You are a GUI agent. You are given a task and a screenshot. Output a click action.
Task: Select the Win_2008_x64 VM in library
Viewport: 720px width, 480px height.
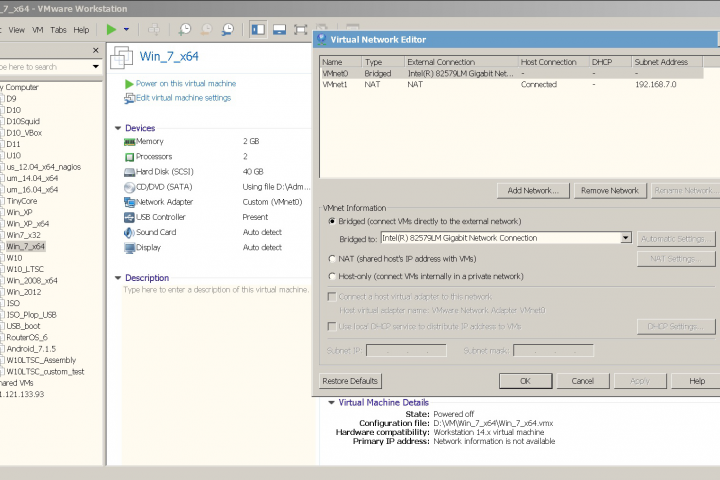[x=32, y=281]
